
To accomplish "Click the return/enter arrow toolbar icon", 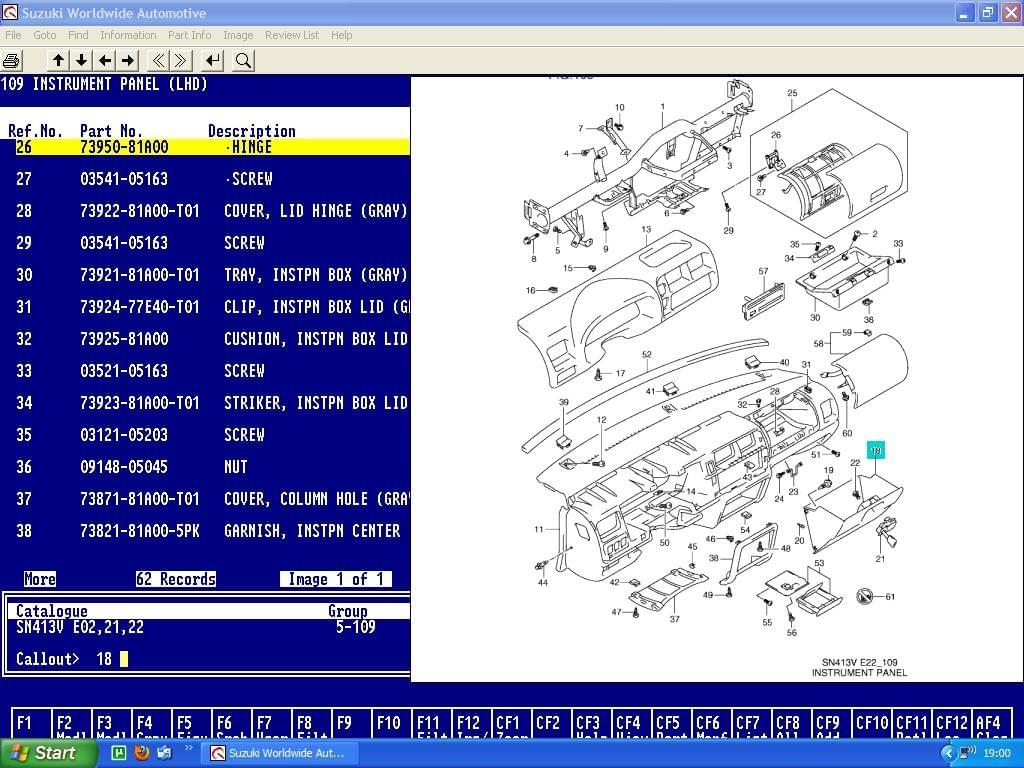I will (x=213, y=61).
